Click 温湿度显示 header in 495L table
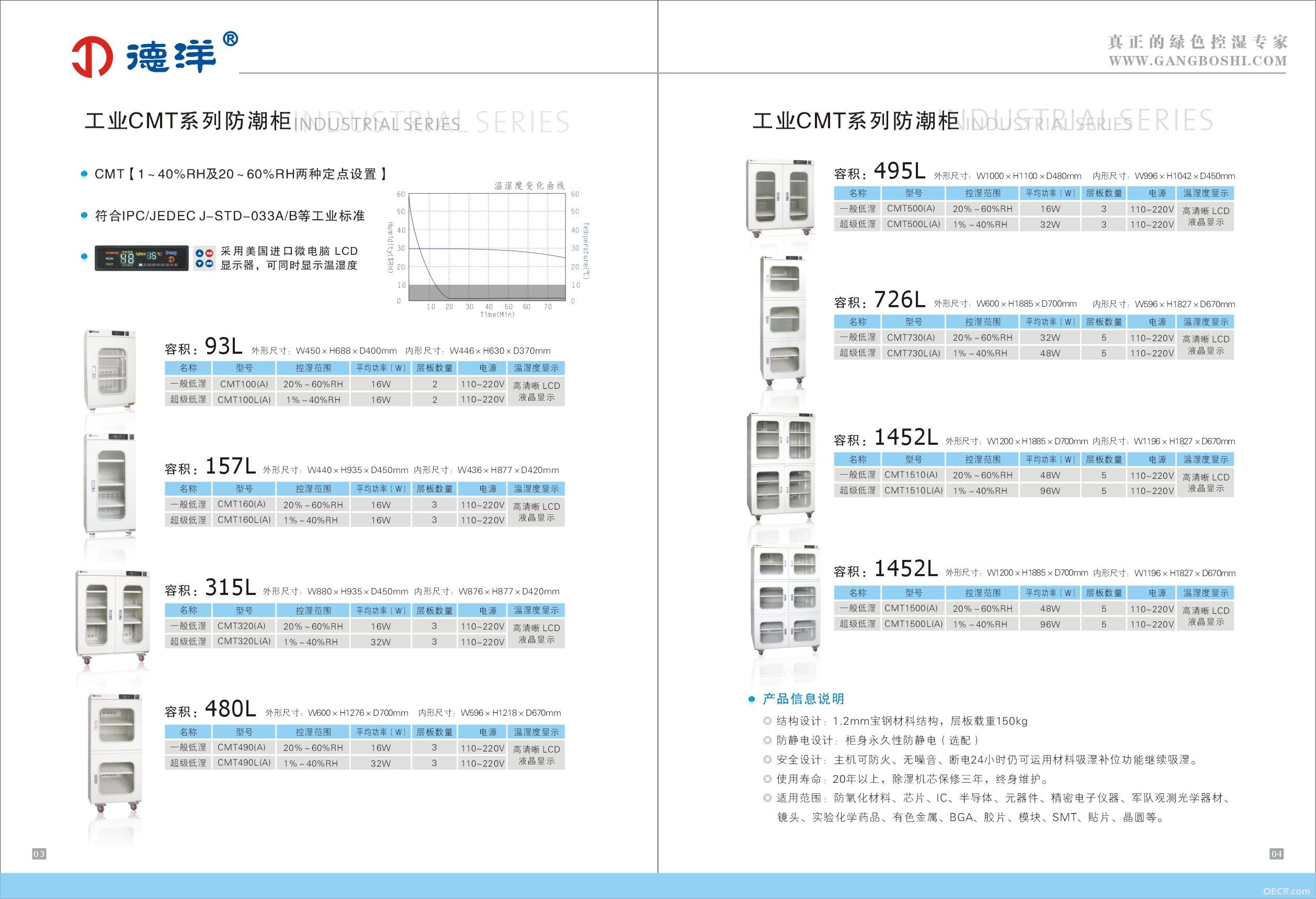1316x899 pixels. point(1206,193)
